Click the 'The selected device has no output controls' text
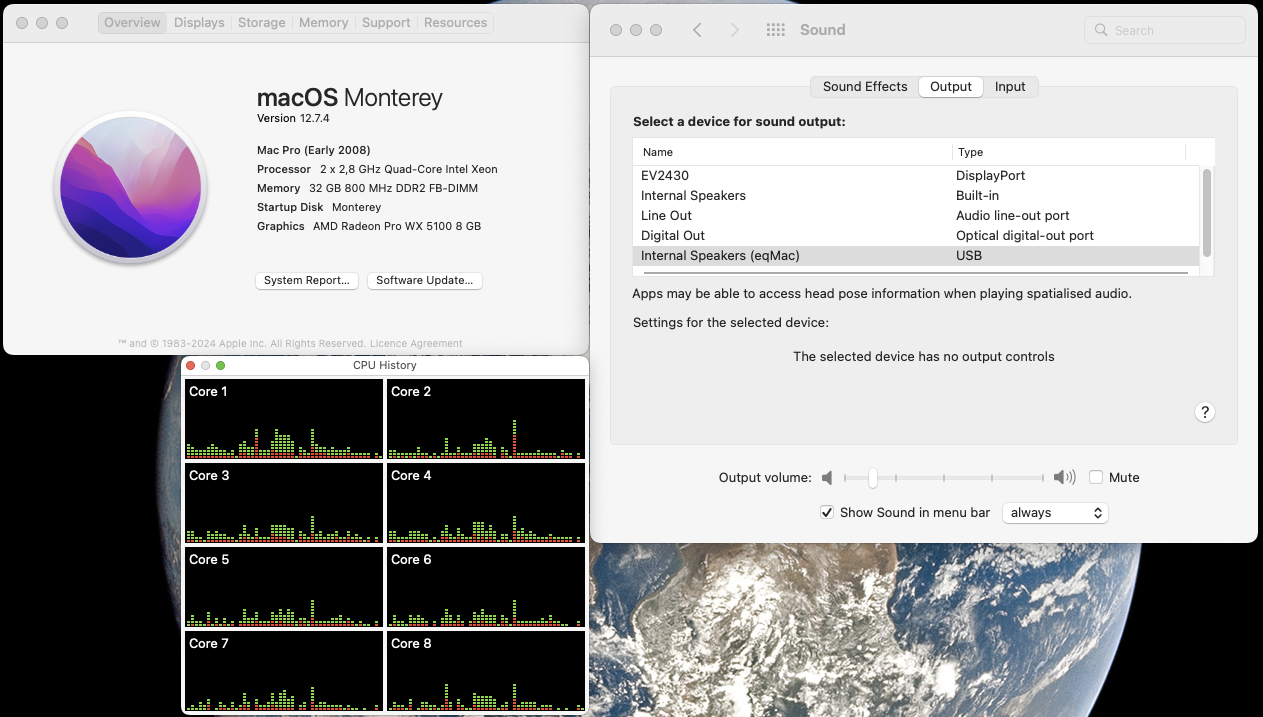The width and height of the screenshot is (1263, 717). (924, 357)
